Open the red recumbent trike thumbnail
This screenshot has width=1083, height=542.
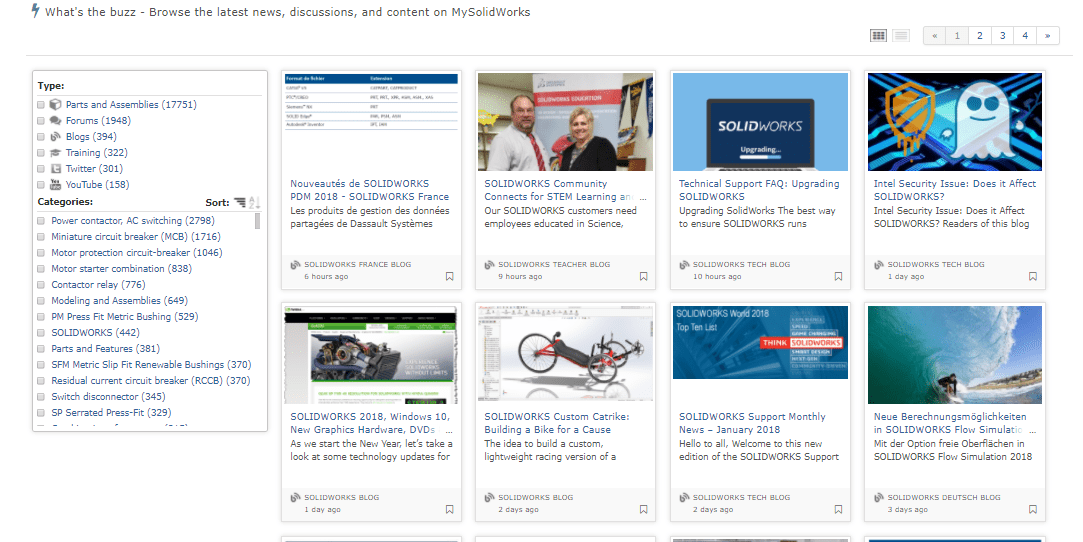[x=566, y=354]
